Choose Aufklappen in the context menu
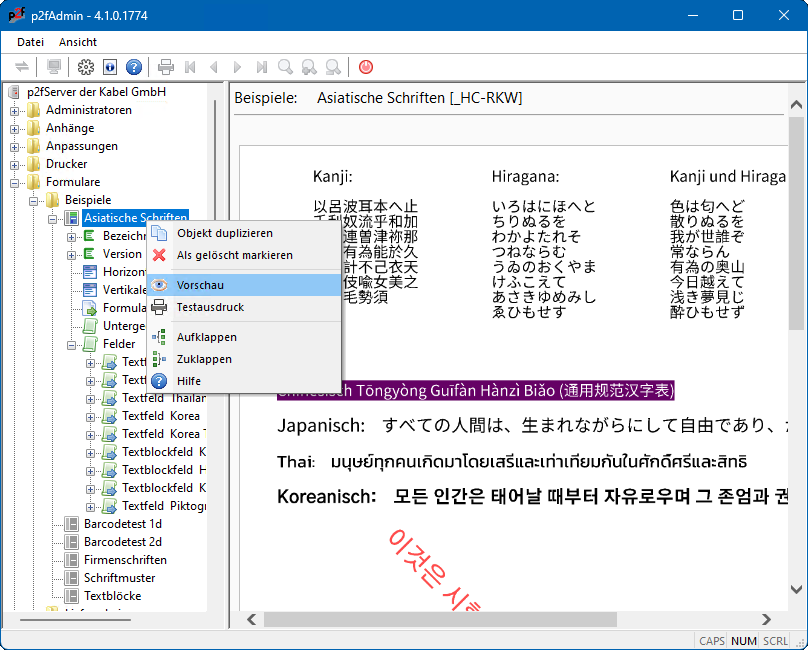Image resolution: width=808 pixels, height=650 pixels. [206, 337]
